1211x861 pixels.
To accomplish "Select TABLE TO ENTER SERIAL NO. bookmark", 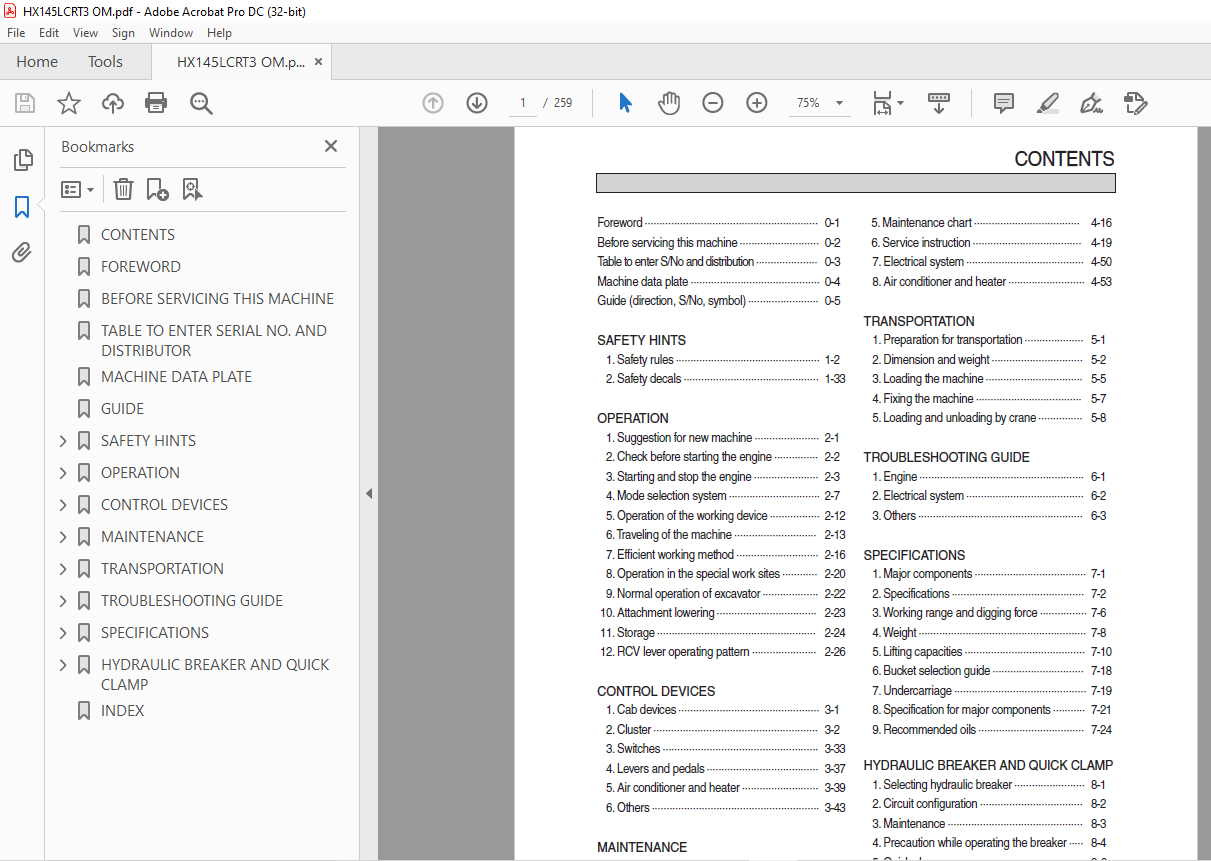I will (213, 341).
